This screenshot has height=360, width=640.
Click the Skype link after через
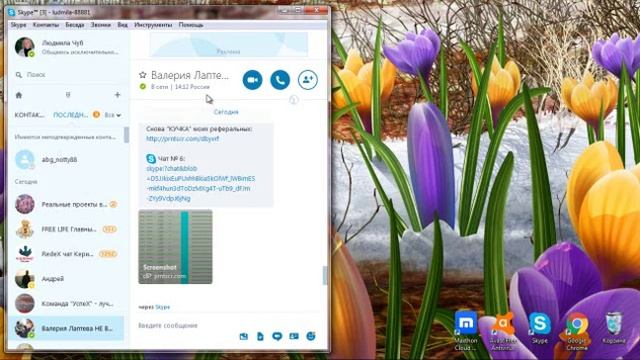click(x=162, y=307)
